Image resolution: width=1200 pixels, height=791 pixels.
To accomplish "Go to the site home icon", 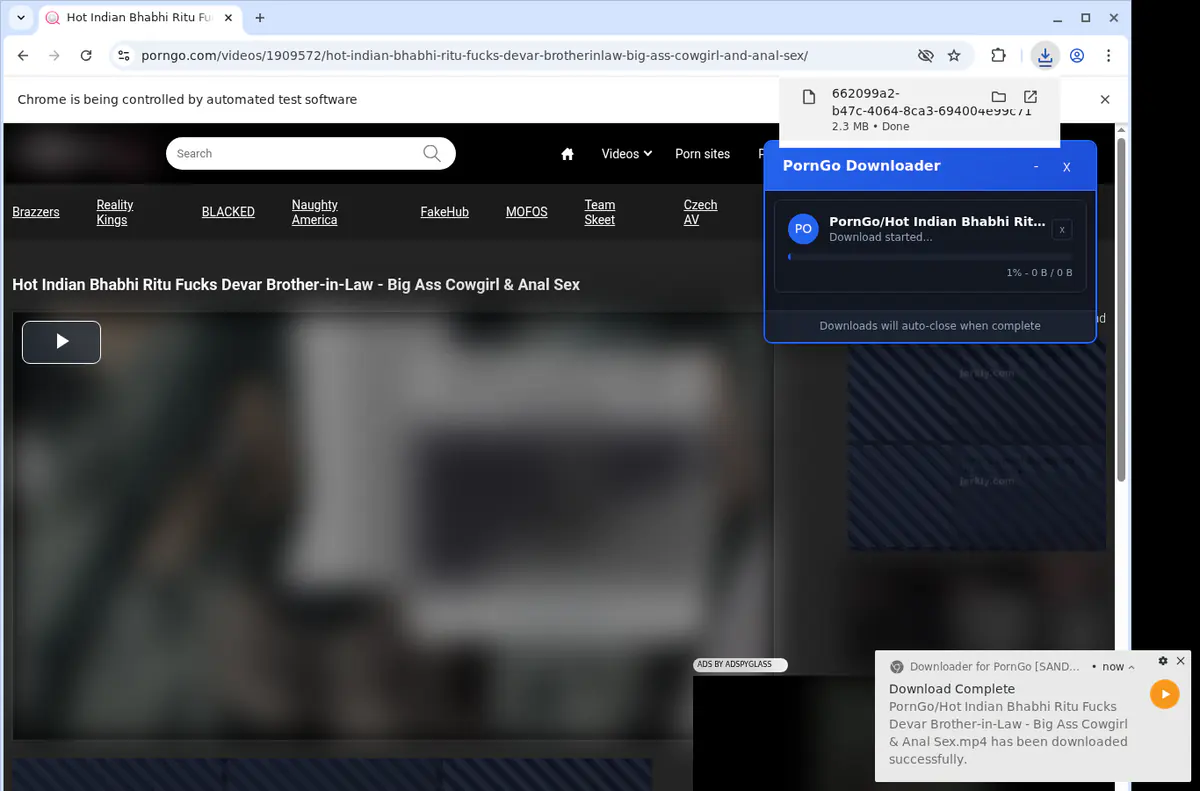I will tap(568, 154).
